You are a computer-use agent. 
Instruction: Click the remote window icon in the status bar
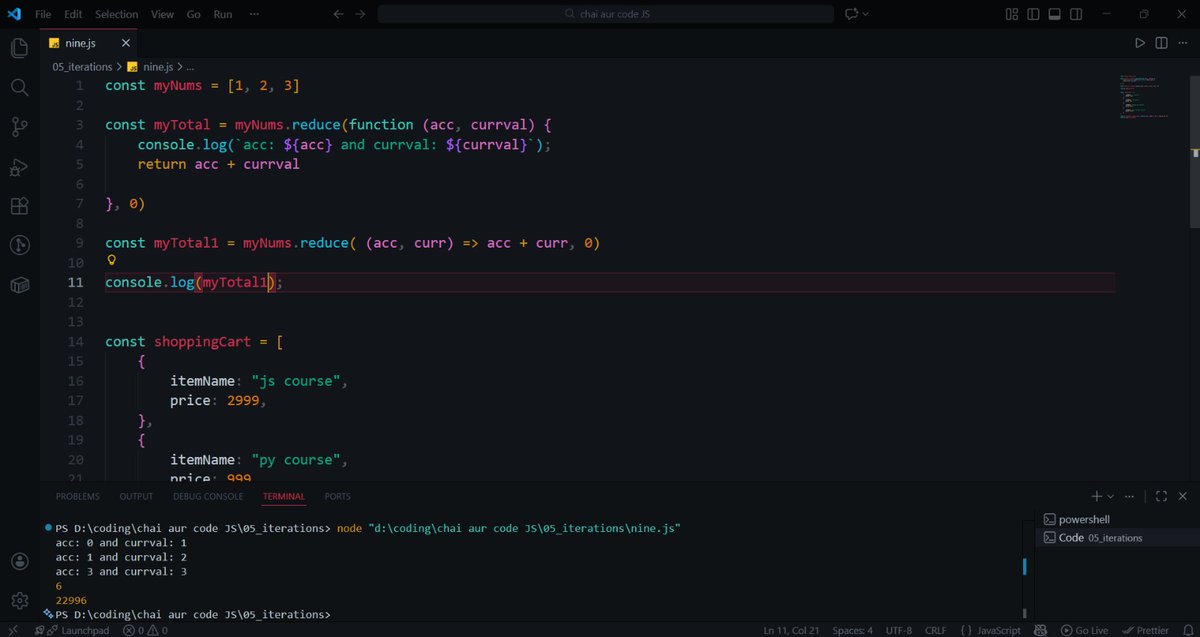pos(12,630)
